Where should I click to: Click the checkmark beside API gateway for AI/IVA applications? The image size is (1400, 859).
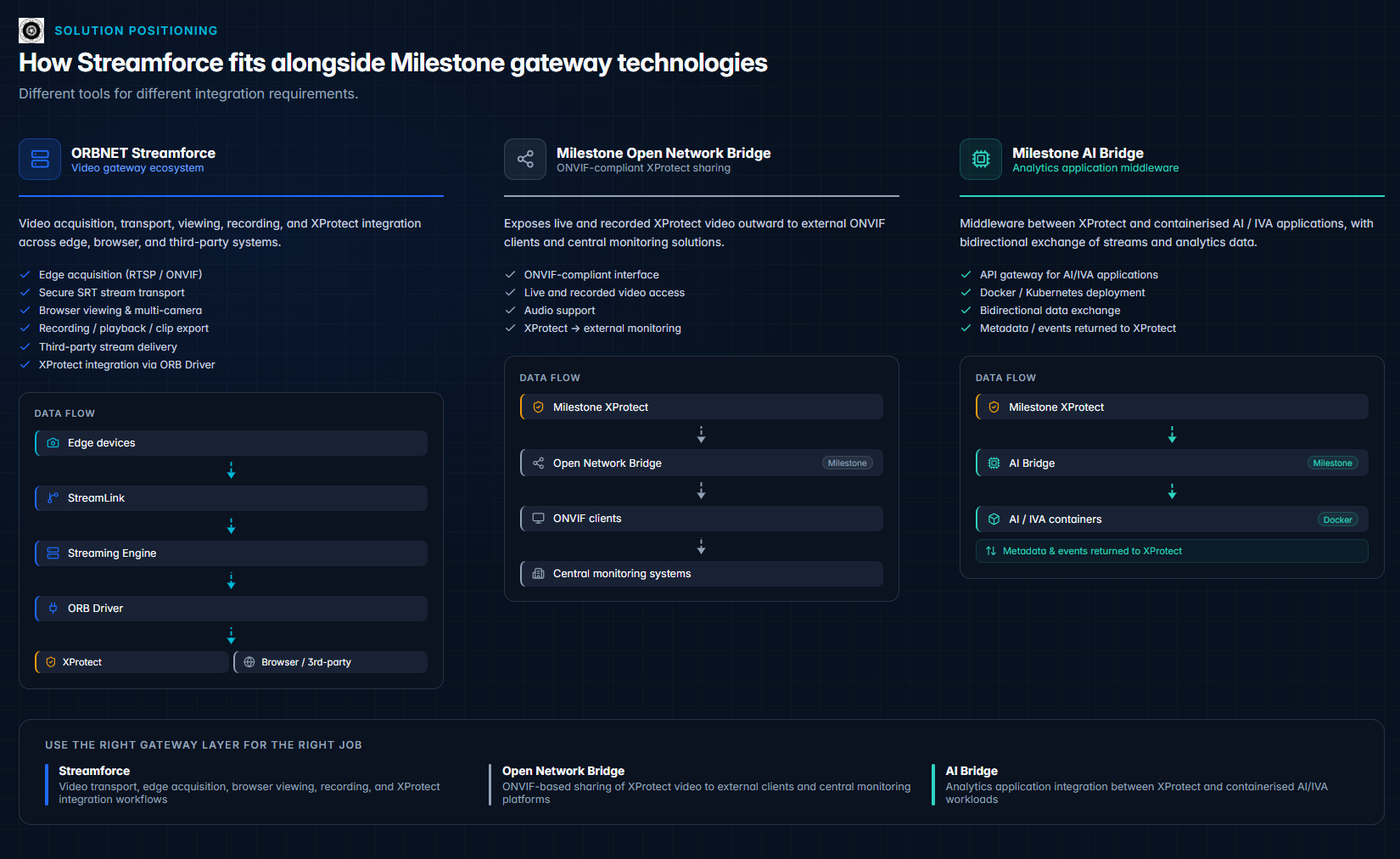[x=966, y=274]
